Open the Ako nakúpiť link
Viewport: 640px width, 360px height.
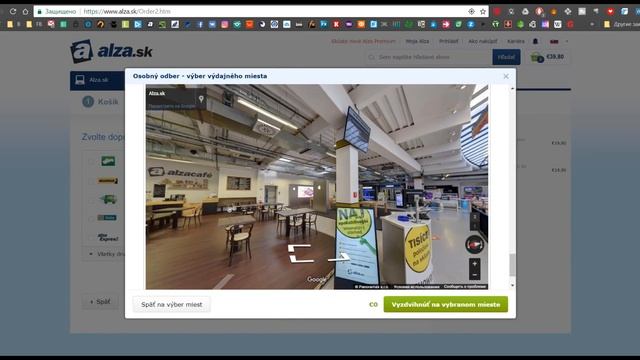click(483, 41)
